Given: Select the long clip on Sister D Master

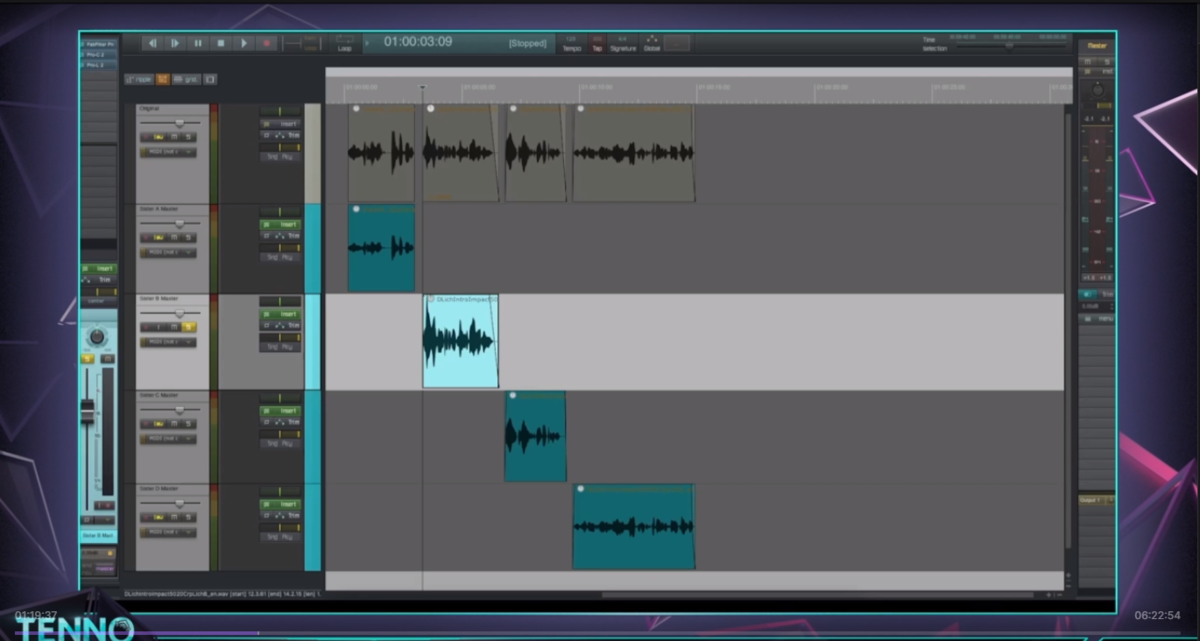Looking at the screenshot, I should (634, 526).
